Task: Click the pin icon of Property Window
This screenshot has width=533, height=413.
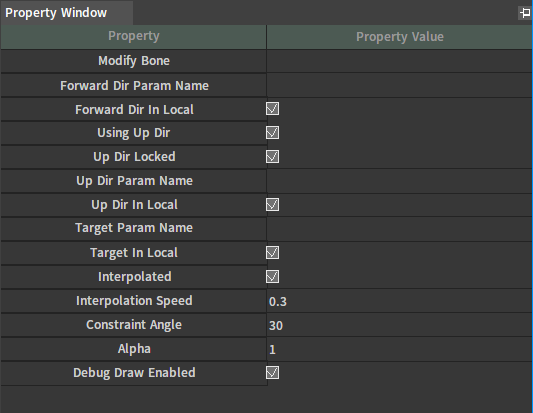Action: (x=525, y=13)
